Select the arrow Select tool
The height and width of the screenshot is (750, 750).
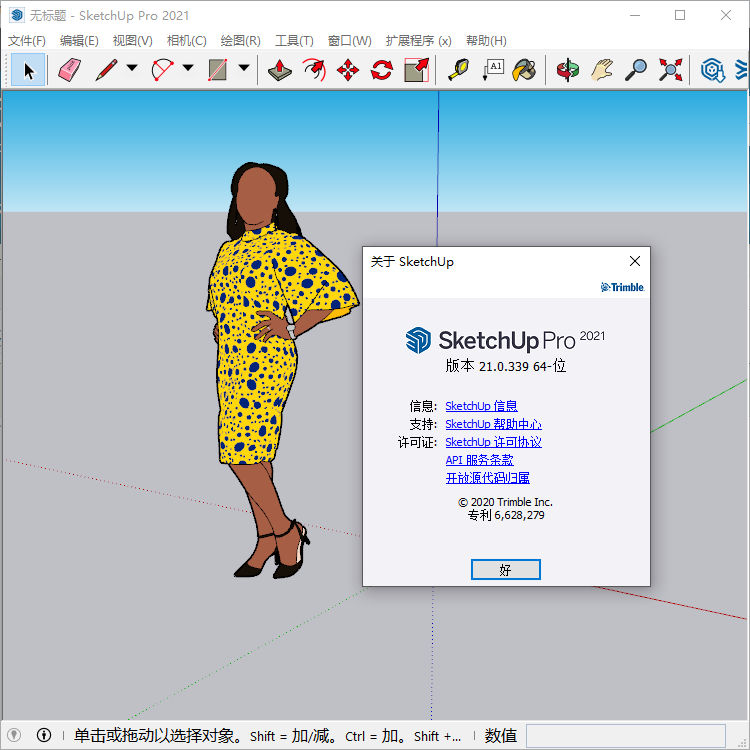pyautogui.click(x=28, y=70)
